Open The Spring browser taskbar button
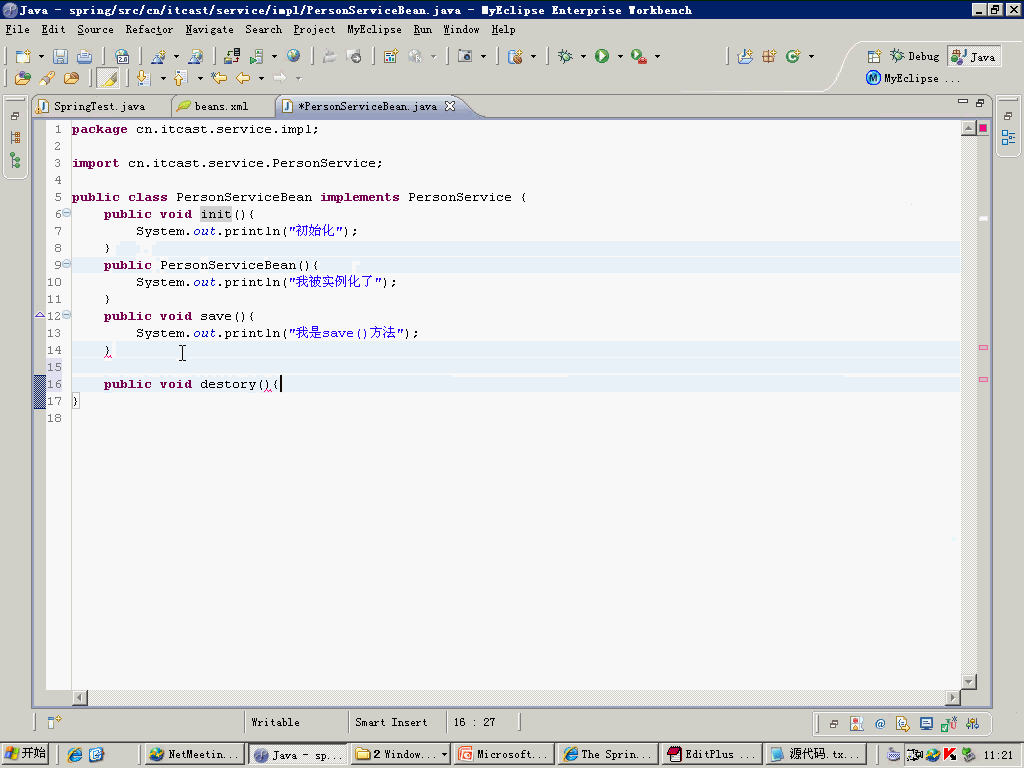The width and height of the screenshot is (1024, 768). (x=607, y=754)
